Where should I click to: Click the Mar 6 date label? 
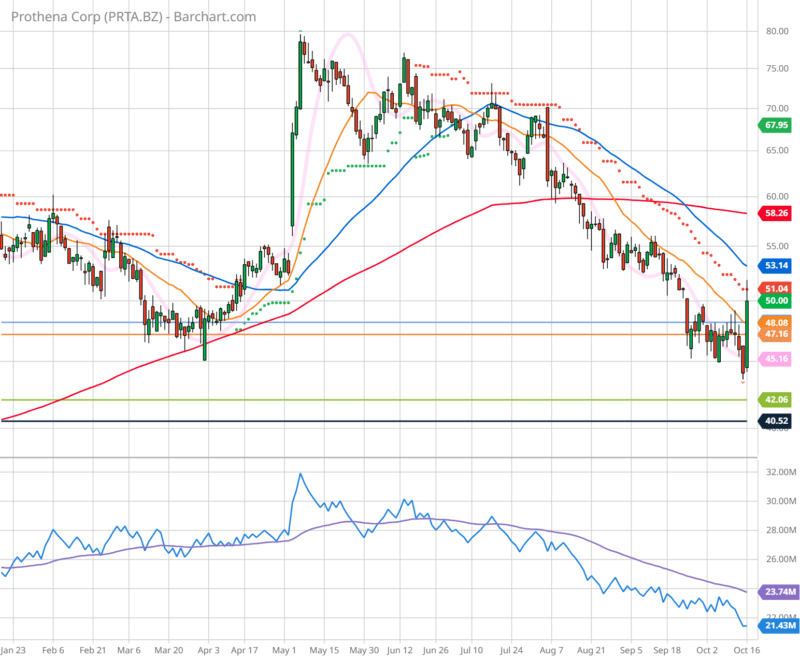point(129,650)
